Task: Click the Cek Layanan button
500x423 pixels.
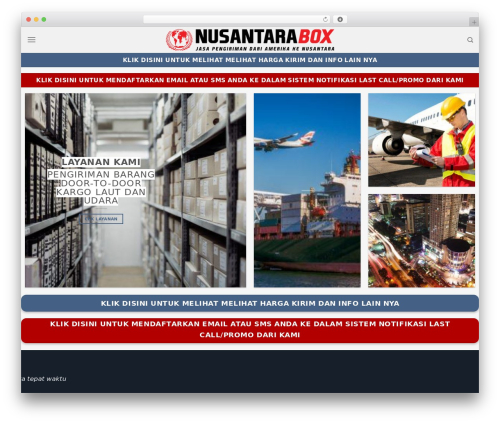Action: [101, 219]
